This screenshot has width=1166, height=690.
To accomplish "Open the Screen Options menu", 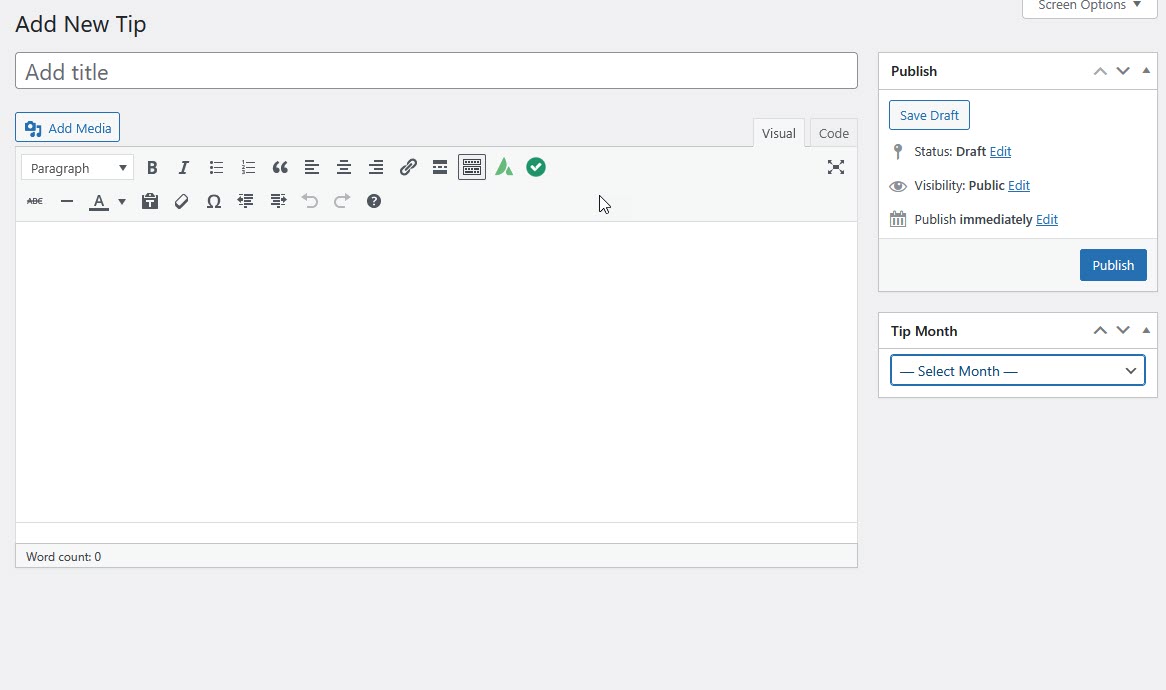I will [1088, 5].
